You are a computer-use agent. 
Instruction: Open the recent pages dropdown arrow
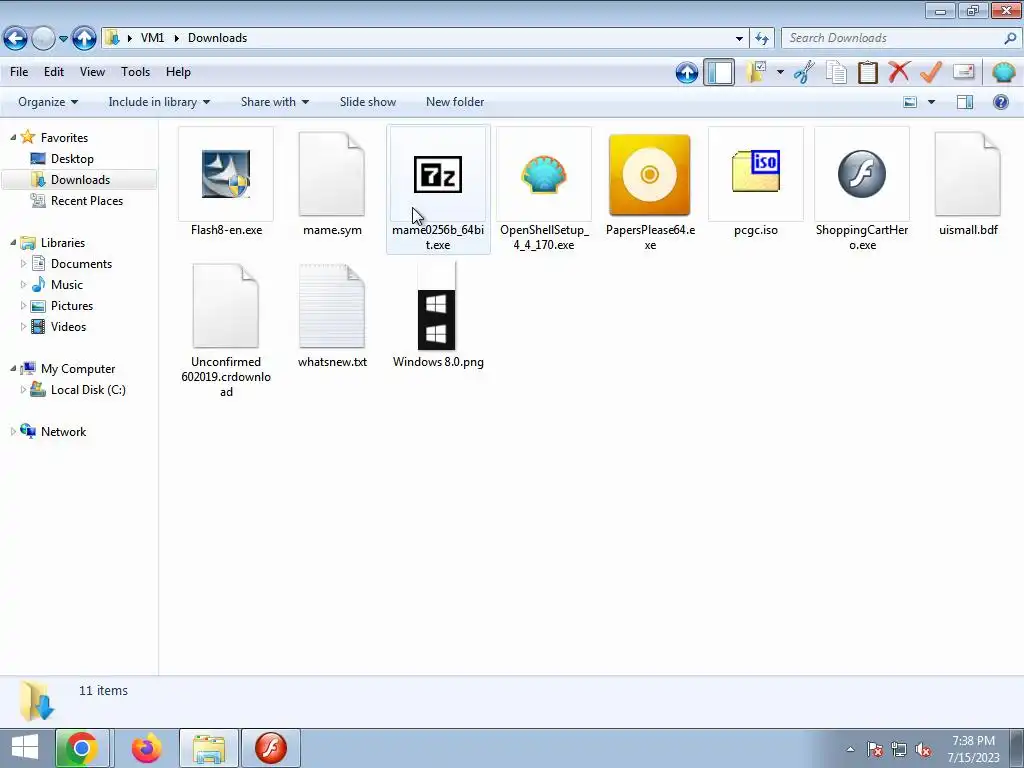tap(63, 39)
